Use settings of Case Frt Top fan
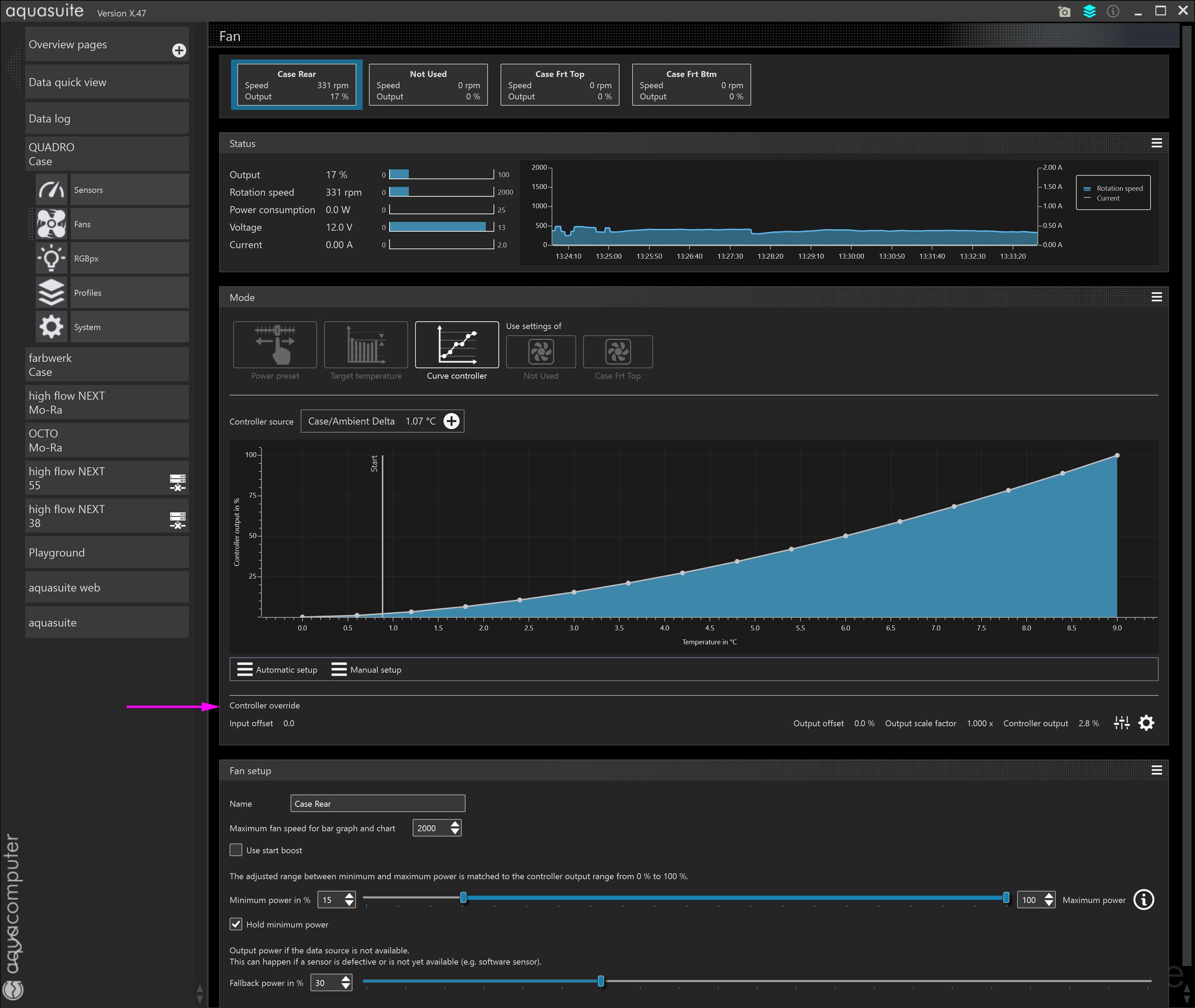The width and height of the screenshot is (1195, 1008). click(617, 352)
